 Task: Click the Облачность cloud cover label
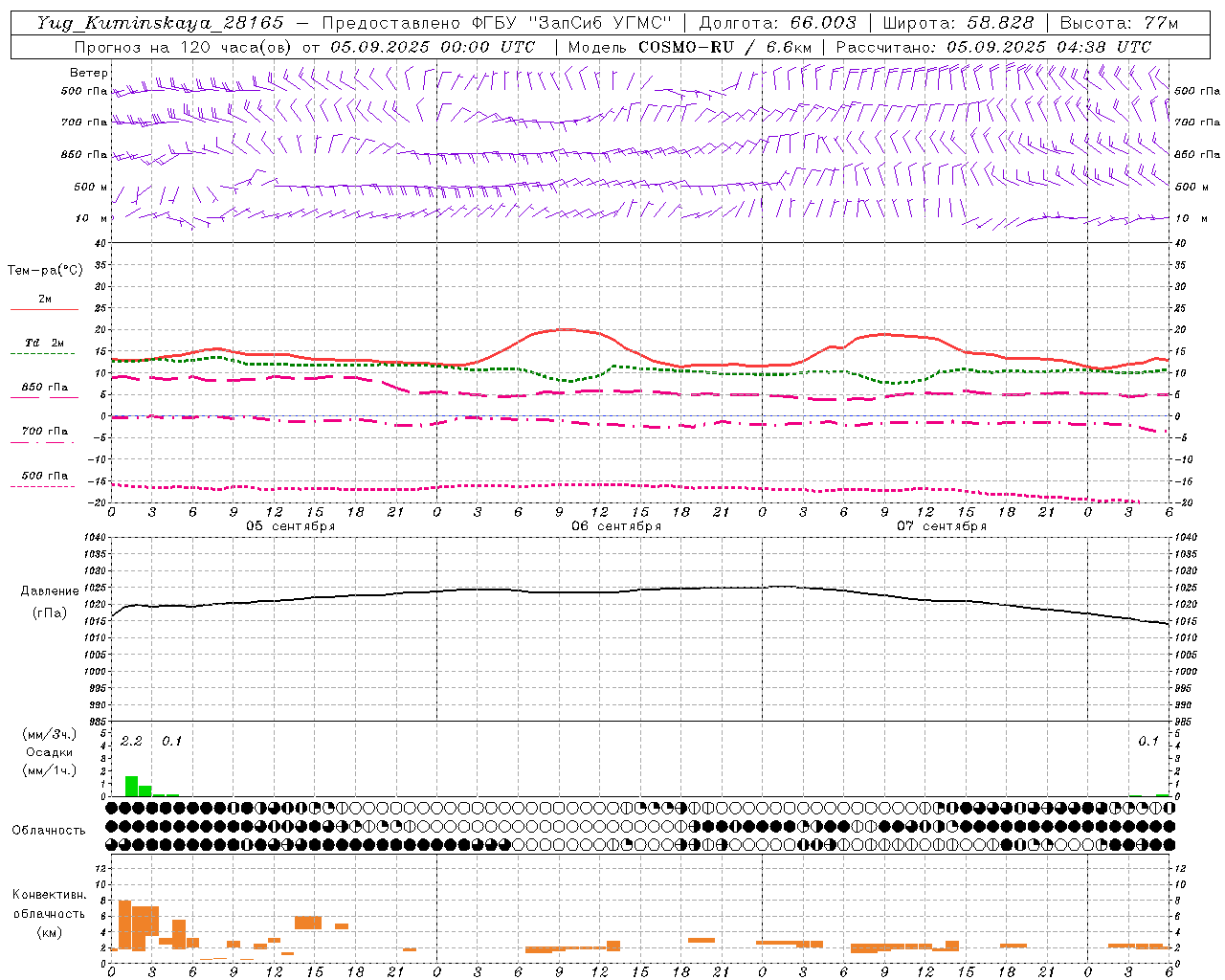pos(49,830)
